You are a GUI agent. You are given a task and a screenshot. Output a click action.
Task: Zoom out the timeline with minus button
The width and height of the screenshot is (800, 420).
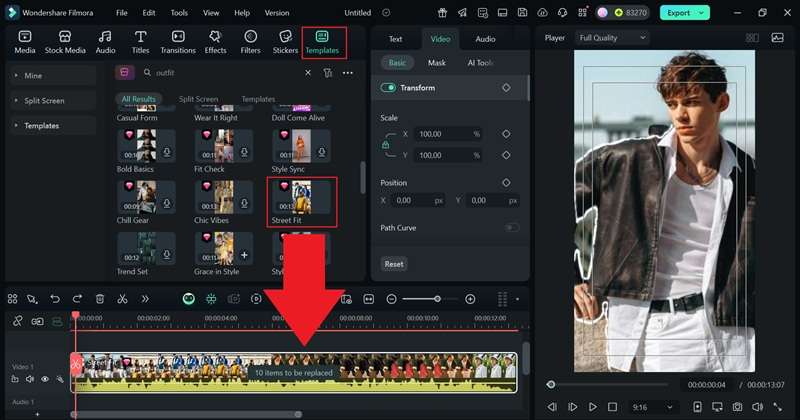click(x=391, y=299)
